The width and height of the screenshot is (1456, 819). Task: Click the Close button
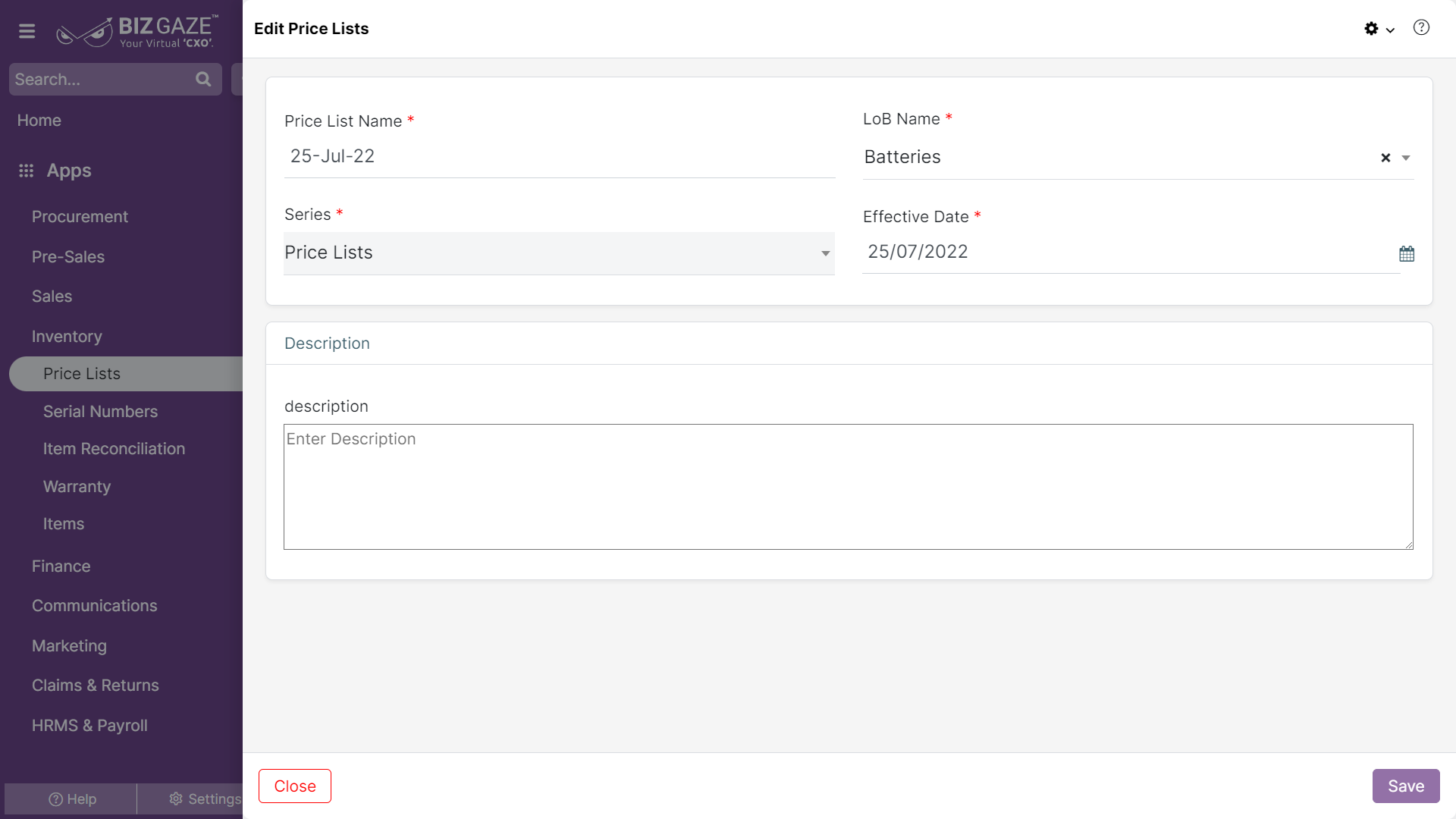pyautogui.click(x=295, y=786)
